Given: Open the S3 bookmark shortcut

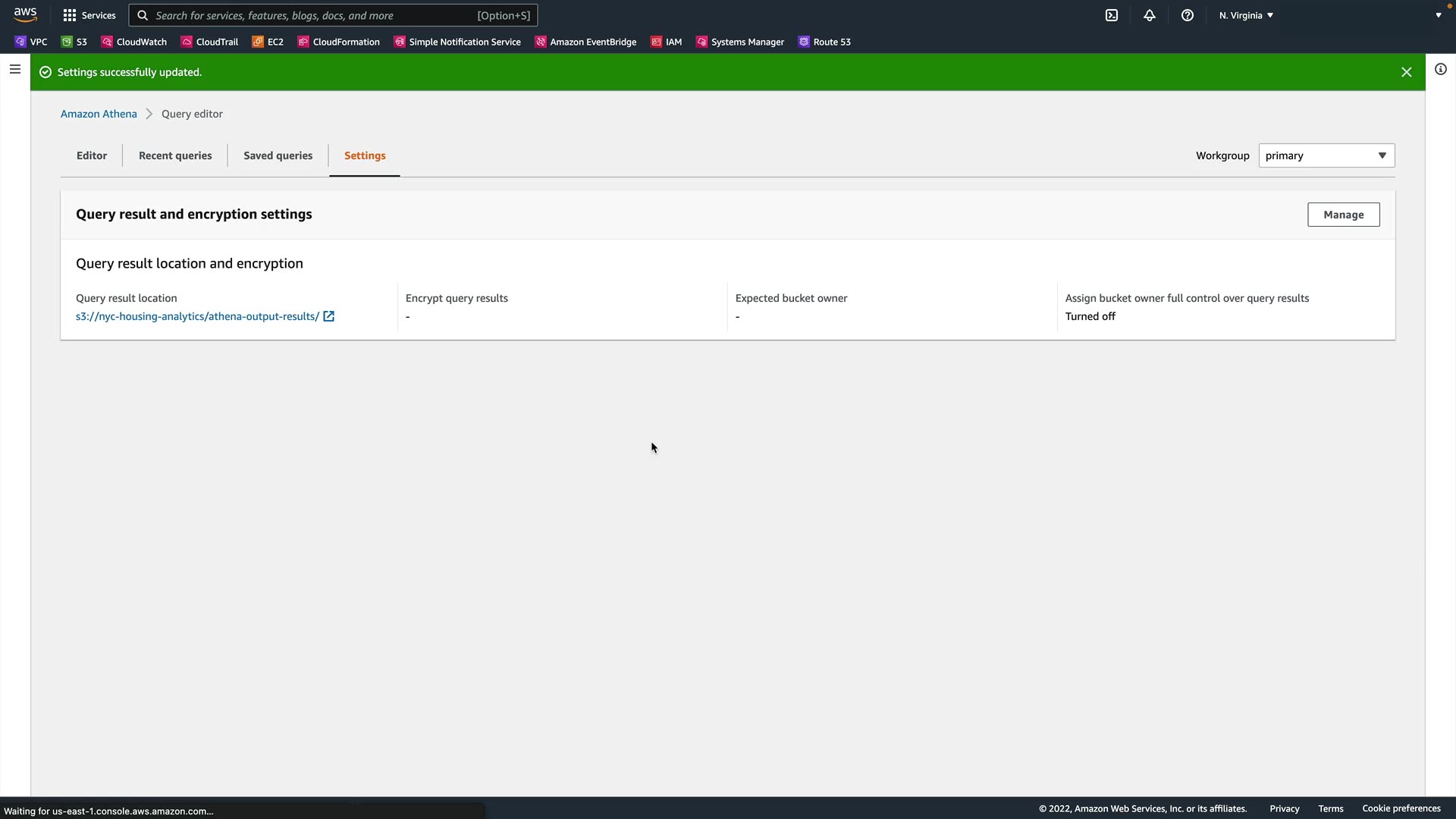Looking at the screenshot, I should click(x=74, y=42).
